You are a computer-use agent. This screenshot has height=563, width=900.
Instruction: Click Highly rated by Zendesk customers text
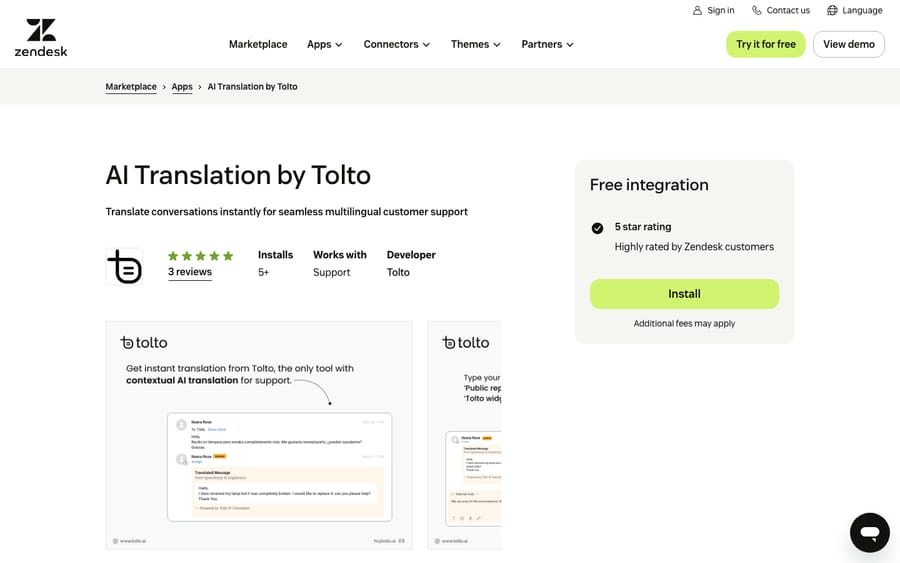[x=694, y=247]
